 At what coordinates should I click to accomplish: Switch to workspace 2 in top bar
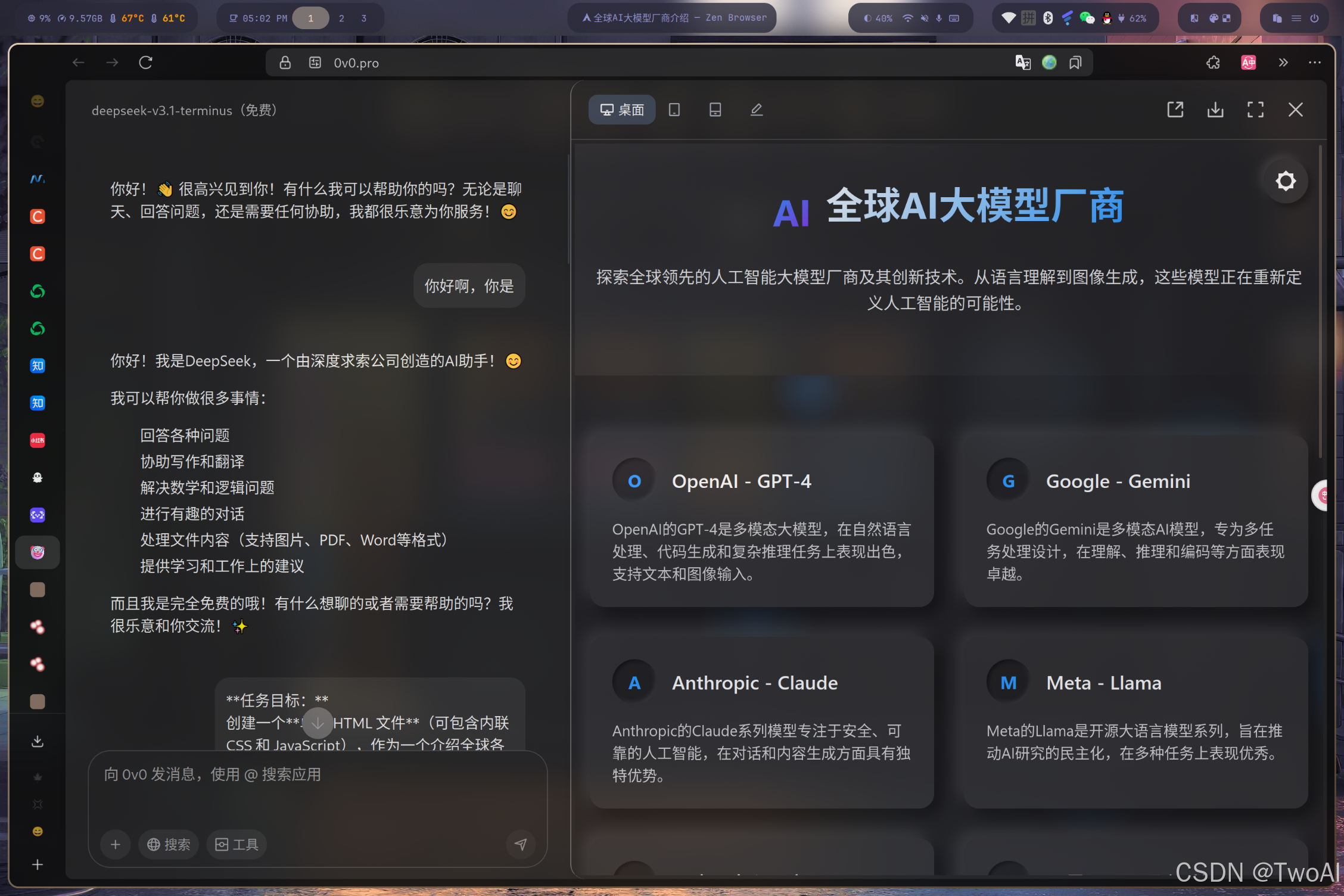pyautogui.click(x=341, y=18)
